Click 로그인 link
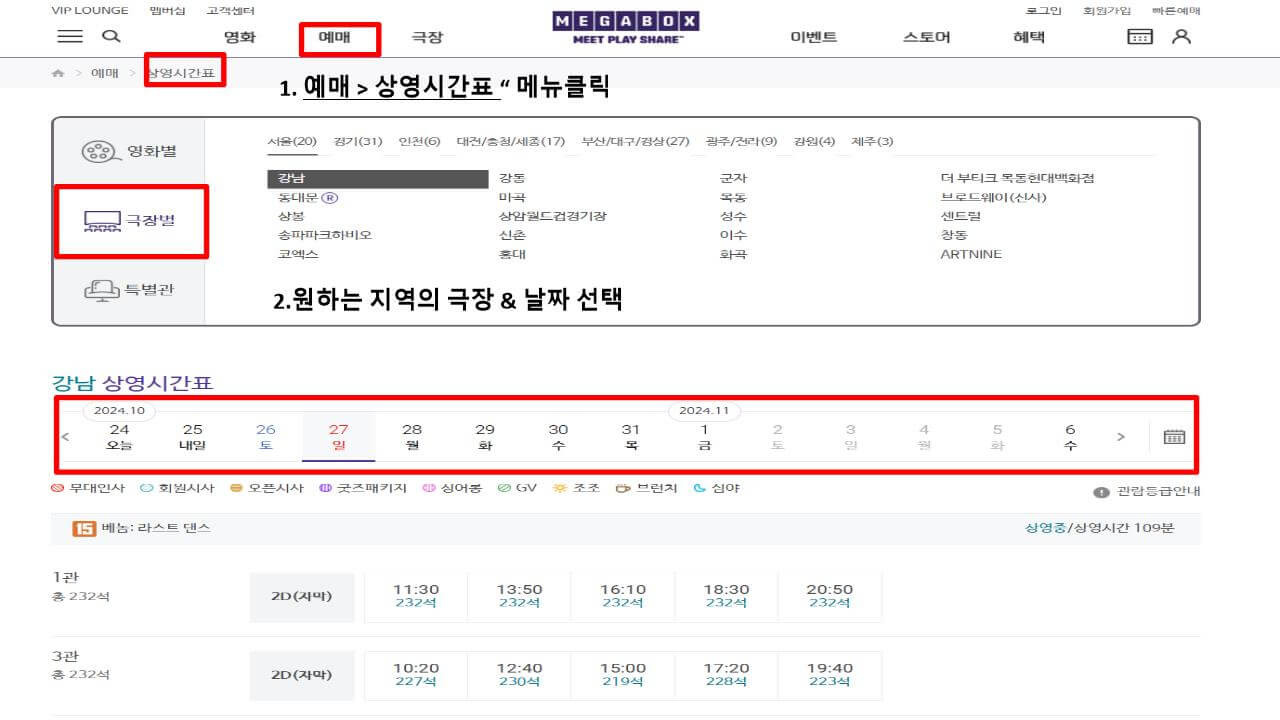Screen dimensions: 1280x720 click(x=1044, y=11)
